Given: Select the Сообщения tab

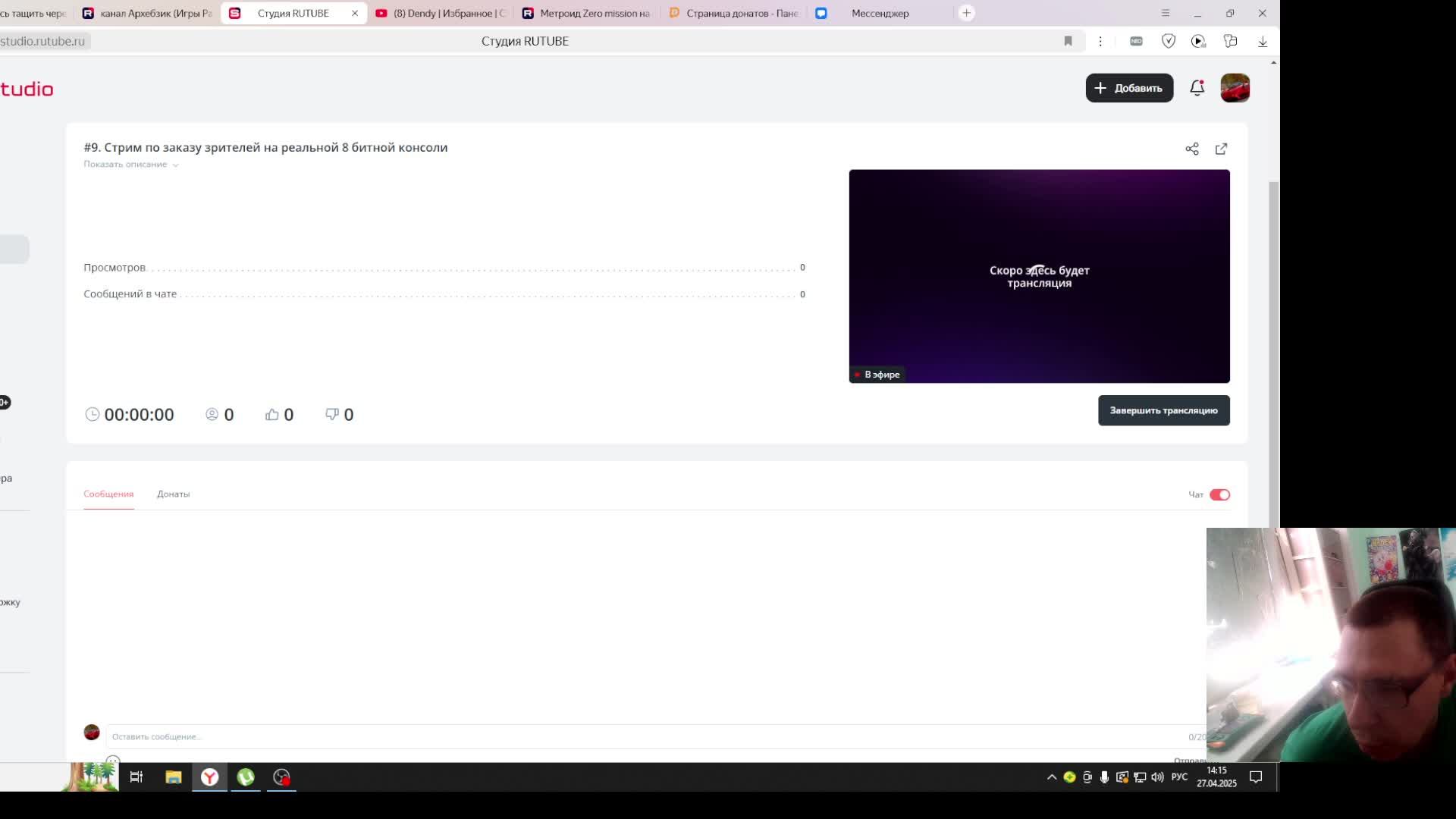Looking at the screenshot, I should pos(108,494).
